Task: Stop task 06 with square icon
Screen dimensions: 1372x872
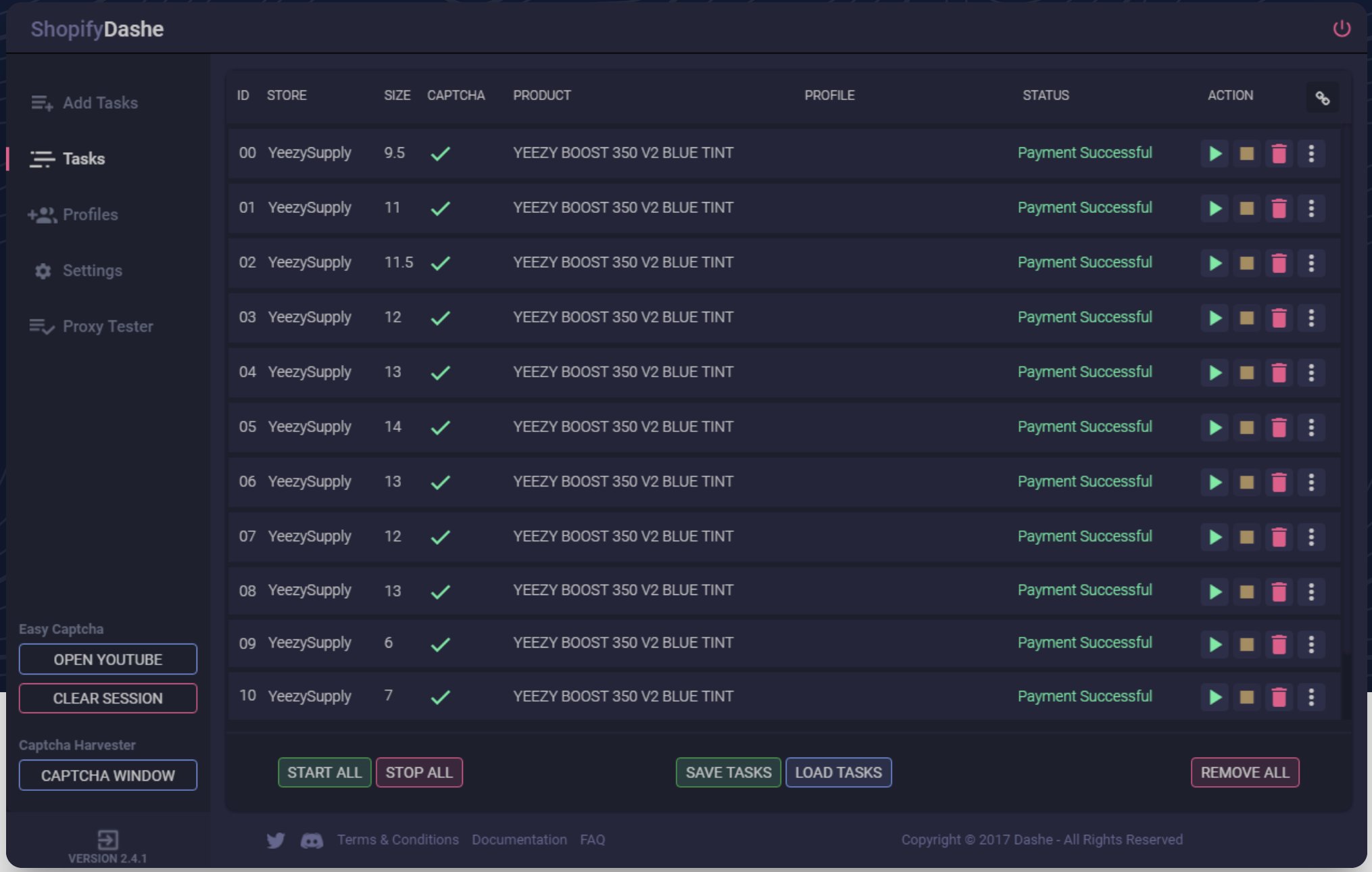Action: click(1247, 482)
